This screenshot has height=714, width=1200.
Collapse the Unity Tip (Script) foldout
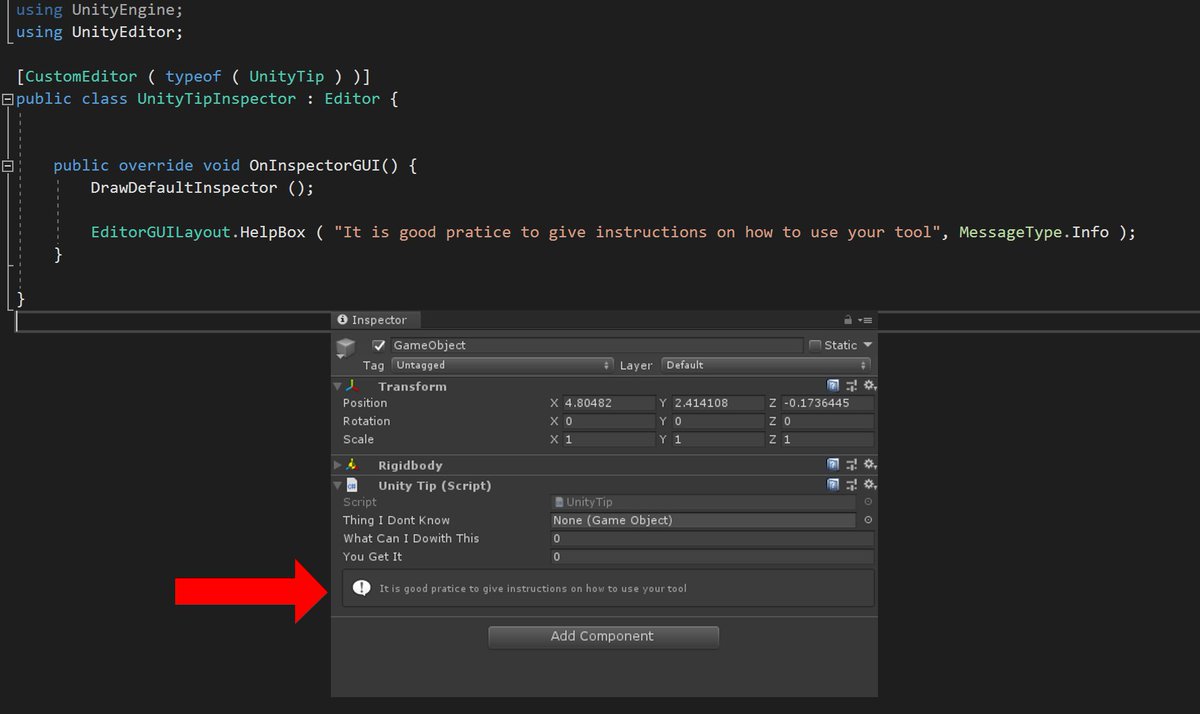point(337,485)
